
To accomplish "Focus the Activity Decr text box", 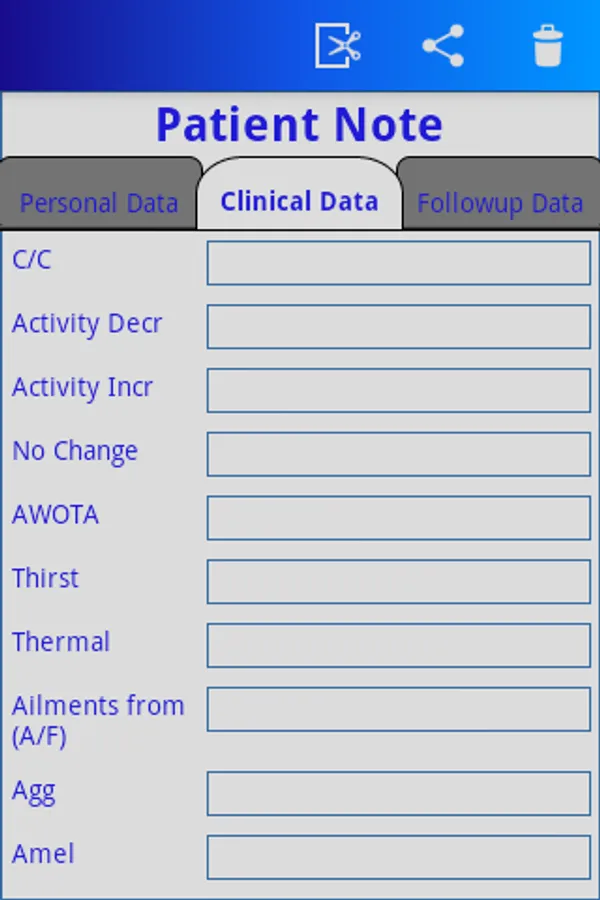I will 398,326.
